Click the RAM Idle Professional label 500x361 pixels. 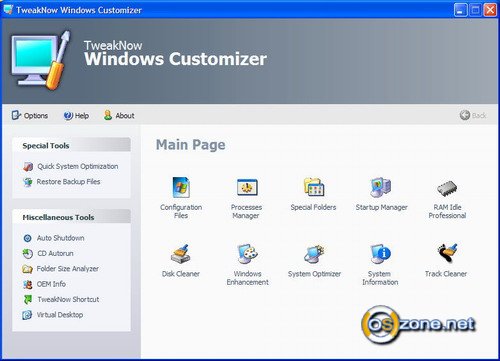pos(447,211)
